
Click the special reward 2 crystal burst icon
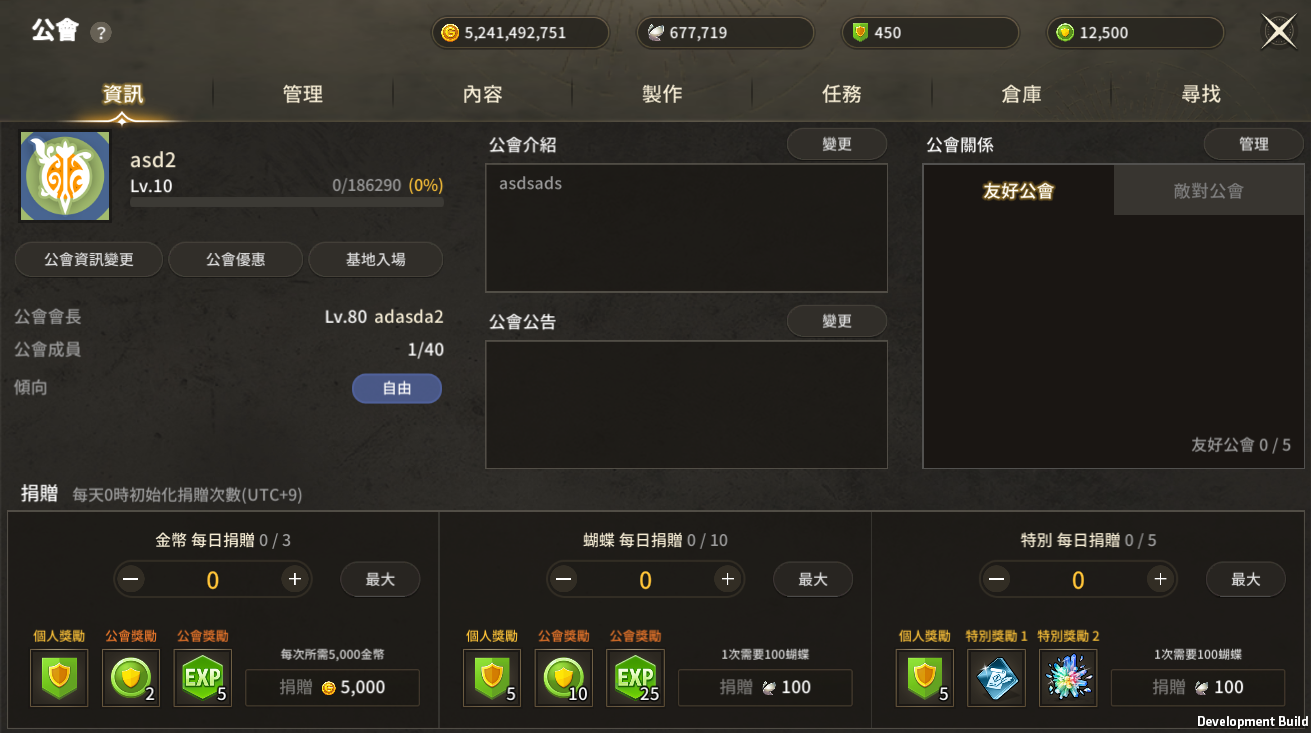coord(1068,678)
